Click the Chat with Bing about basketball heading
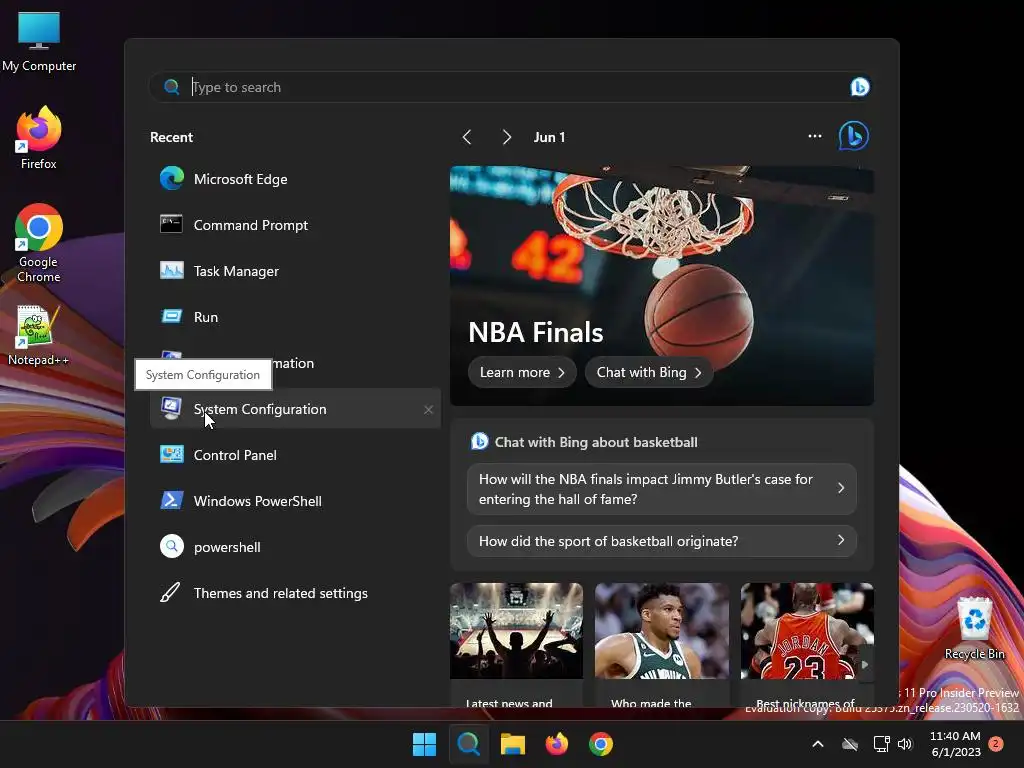 (596, 442)
